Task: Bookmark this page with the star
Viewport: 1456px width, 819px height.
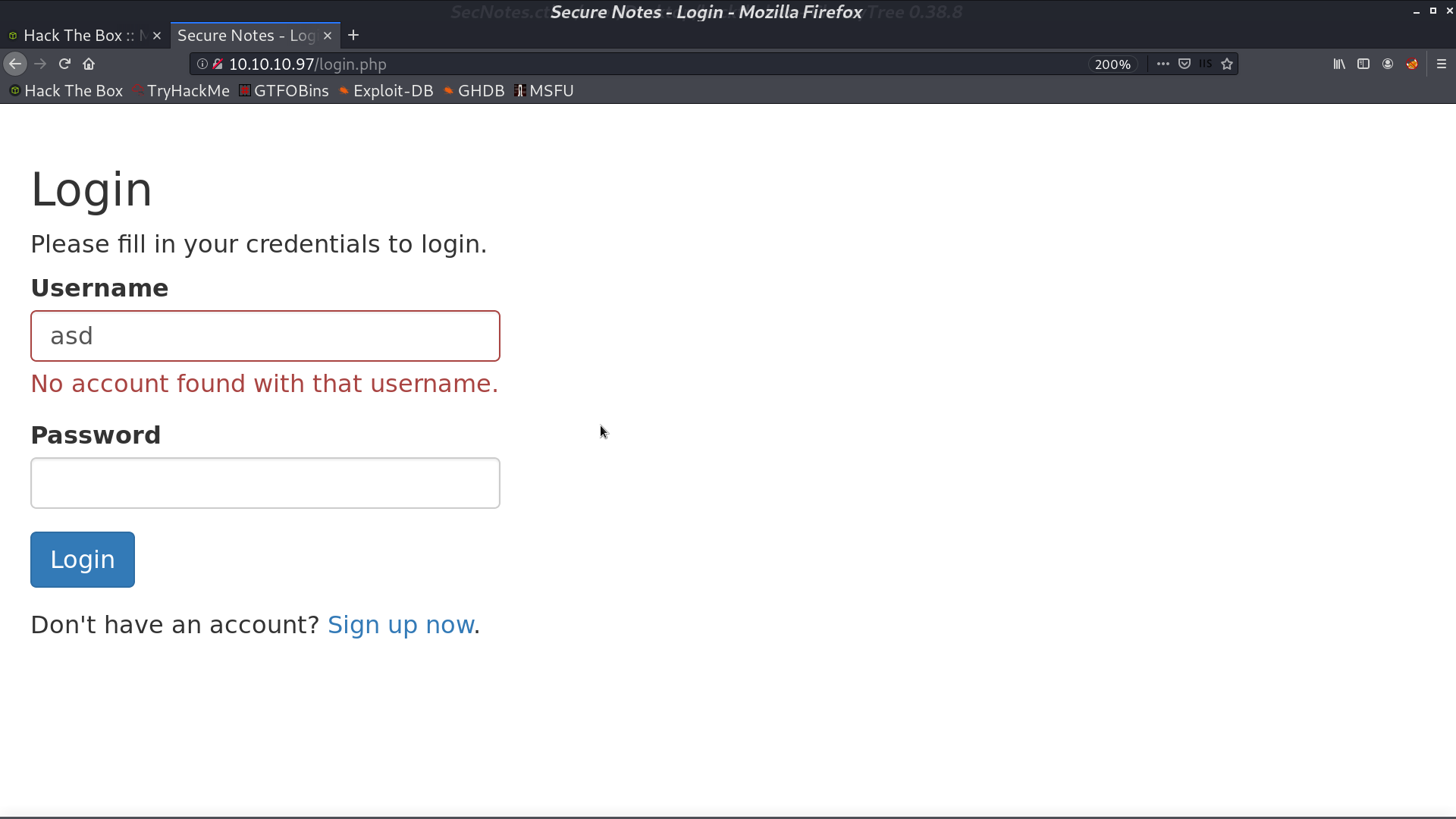Action: coord(1227,64)
